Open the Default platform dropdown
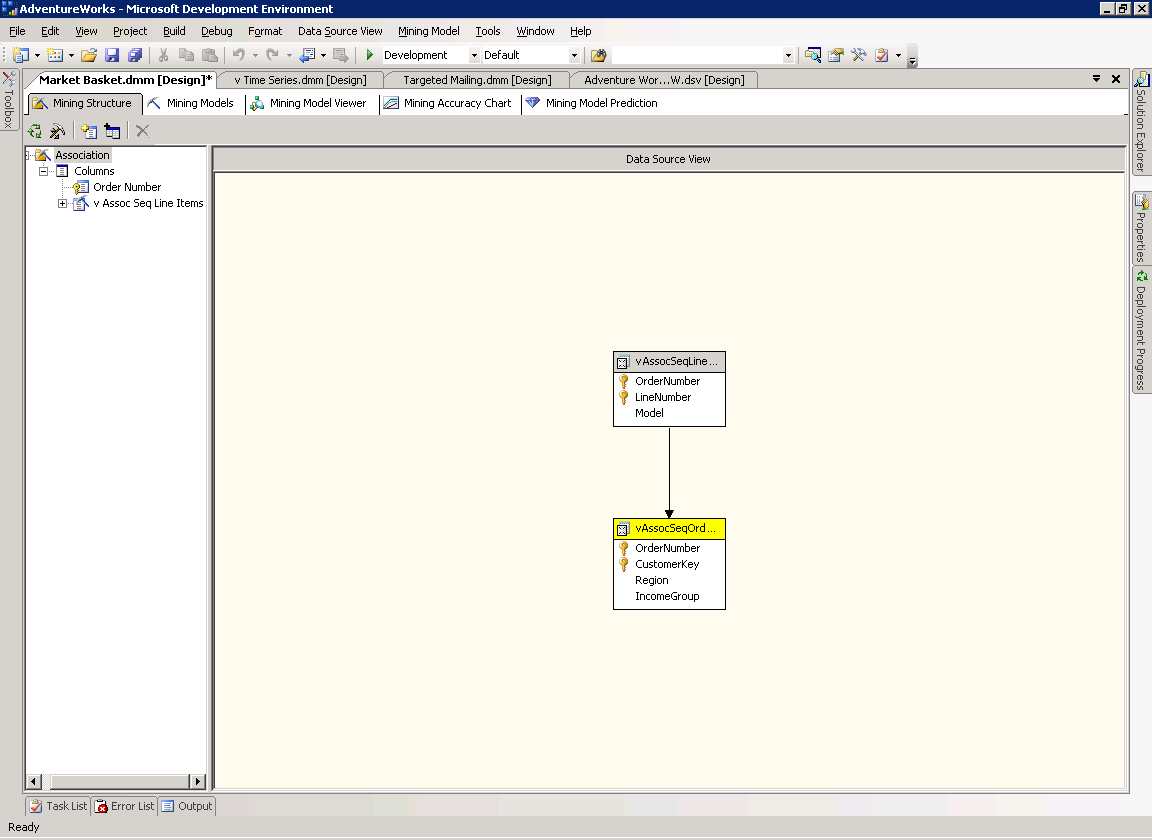 tap(574, 55)
